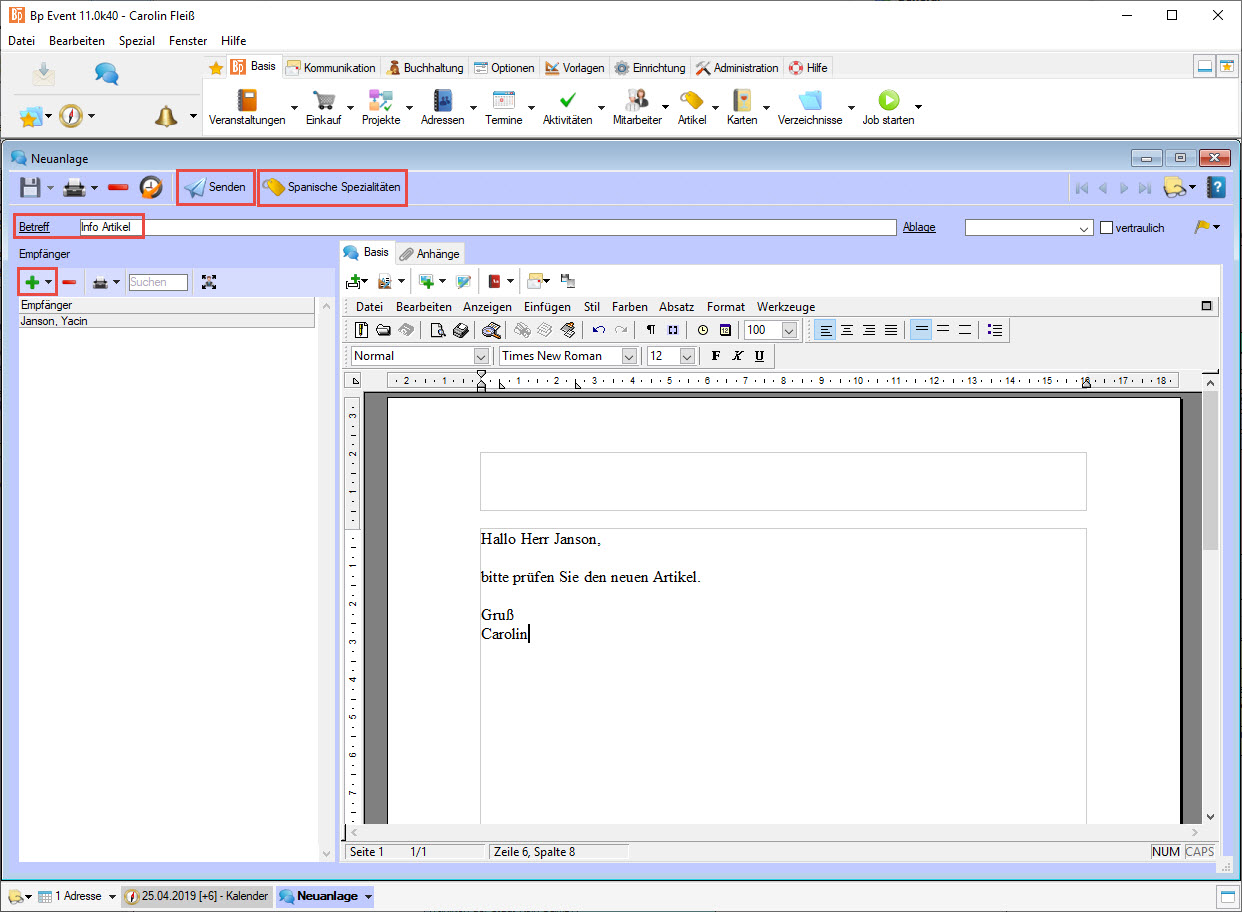Expand the Times New Roman font dropdown
The width and height of the screenshot is (1242, 912).
click(629, 356)
